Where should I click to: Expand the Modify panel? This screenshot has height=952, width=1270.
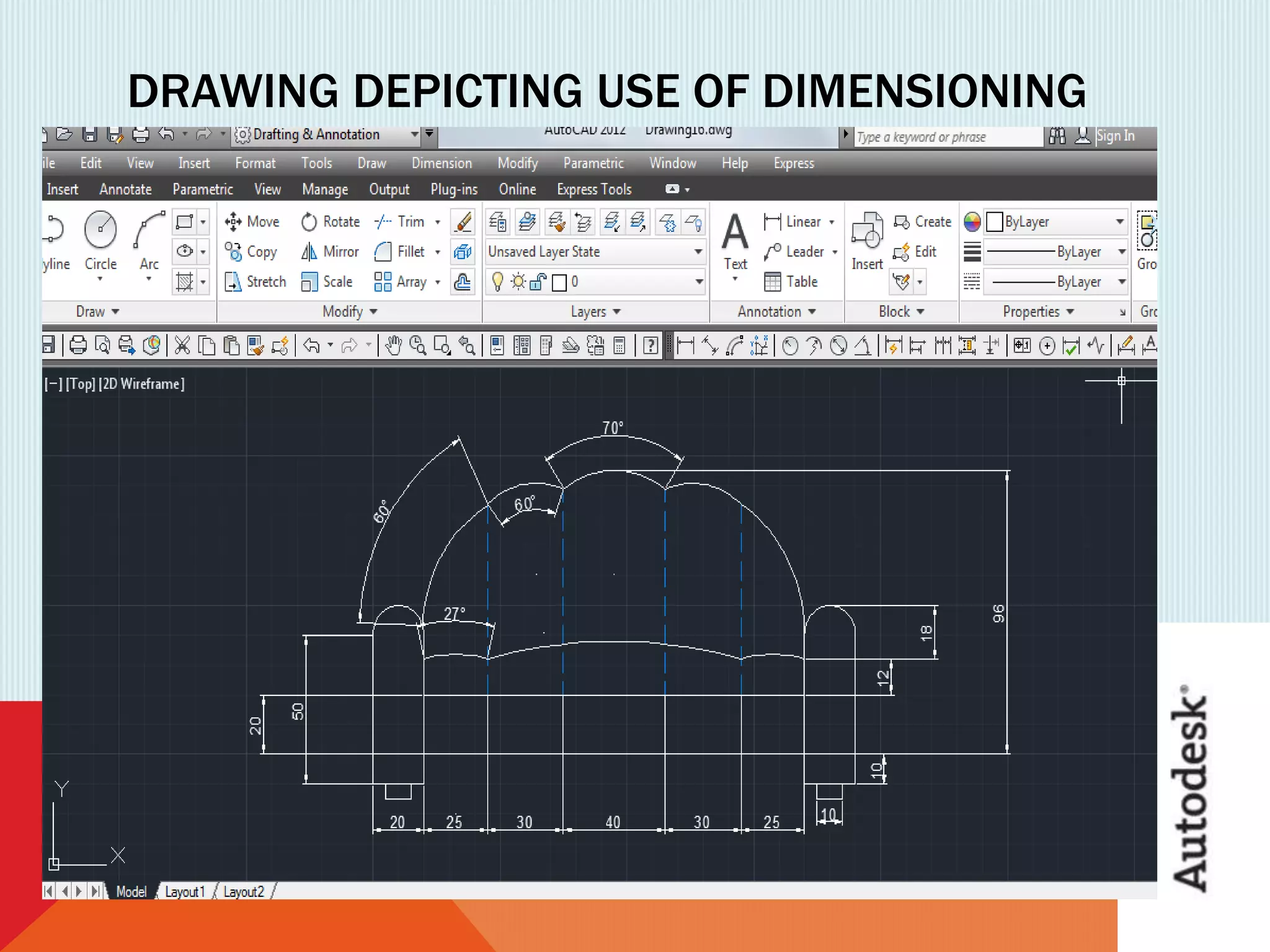click(350, 312)
